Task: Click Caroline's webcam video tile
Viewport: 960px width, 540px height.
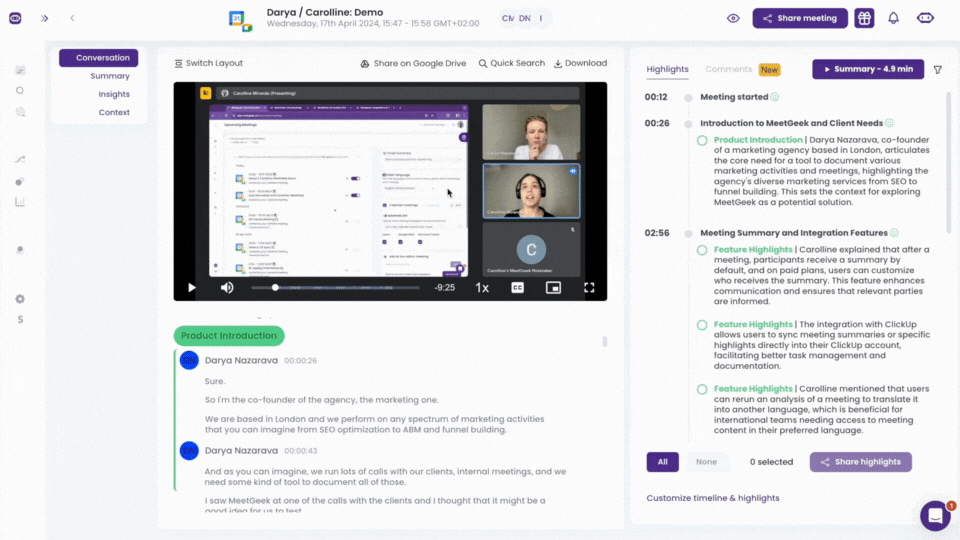Action: click(531, 190)
